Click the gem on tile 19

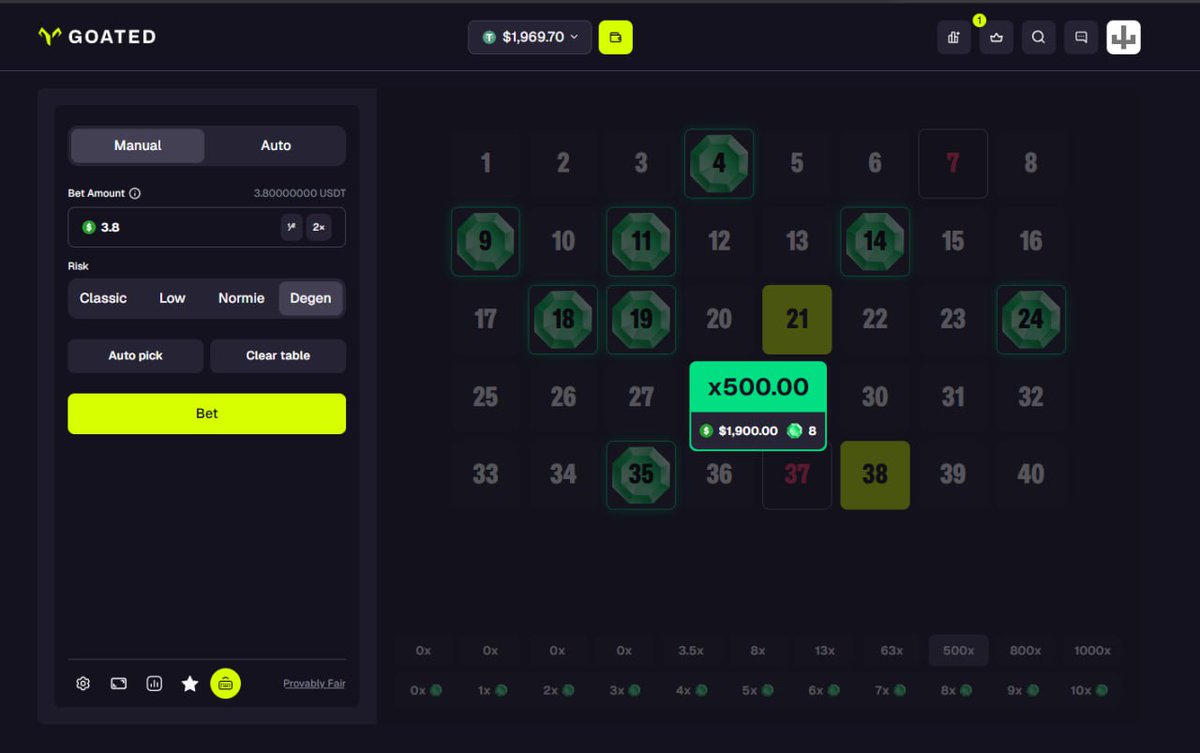coord(641,319)
